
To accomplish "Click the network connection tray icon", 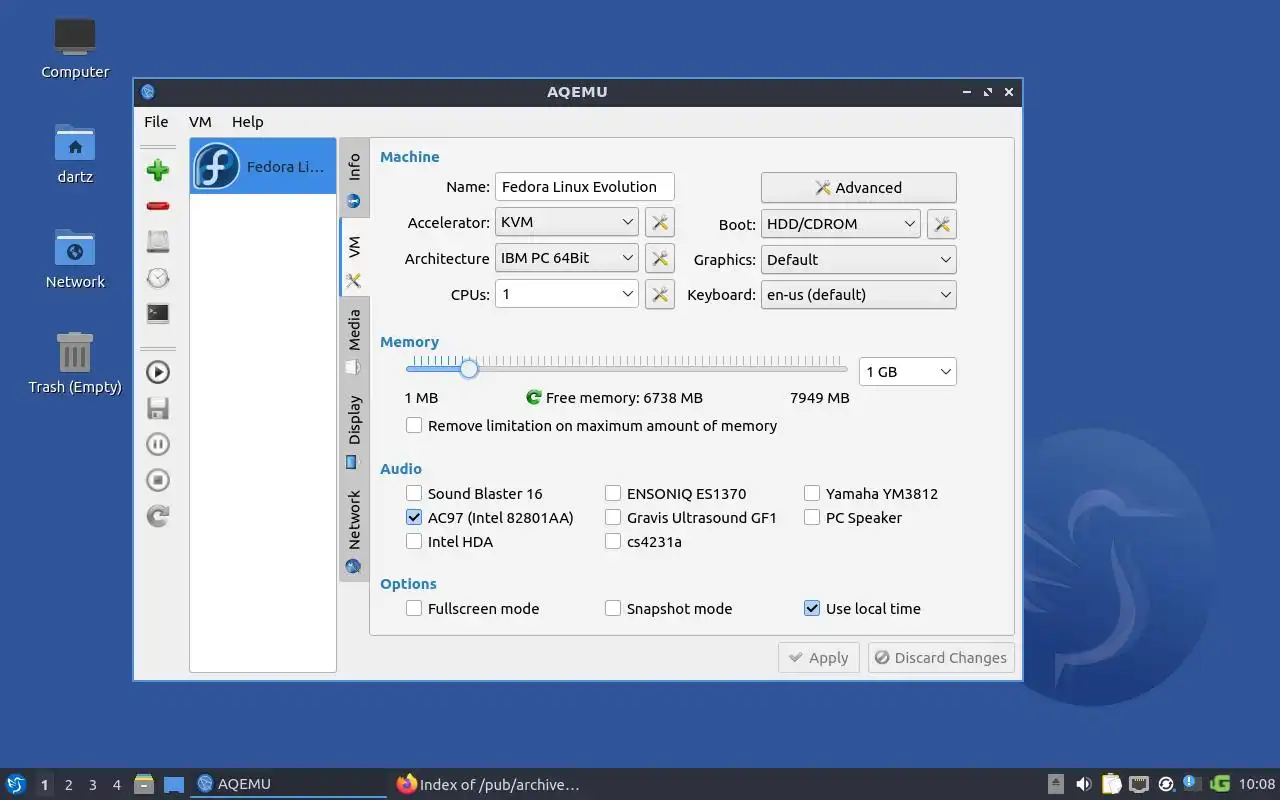I will click(x=1139, y=784).
